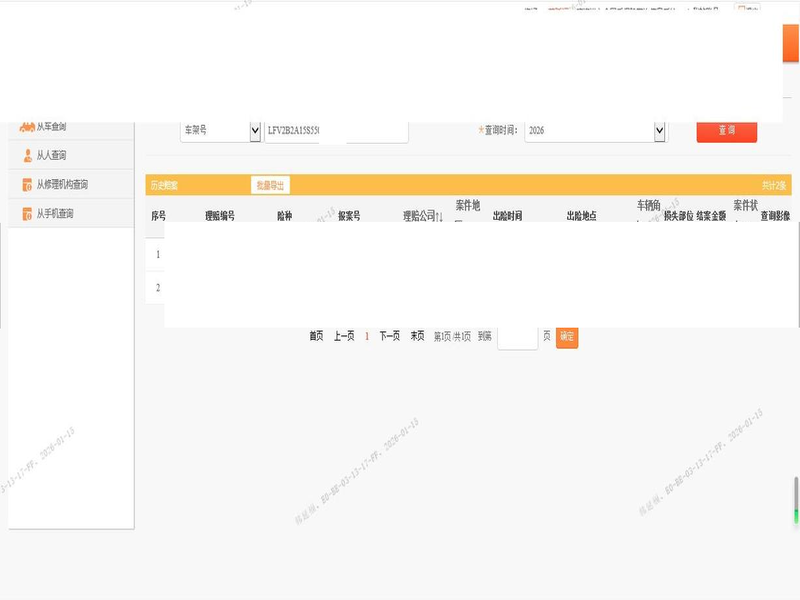Go to 首页 first page
Image resolution: width=800 pixels, height=600 pixels.
(316, 337)
